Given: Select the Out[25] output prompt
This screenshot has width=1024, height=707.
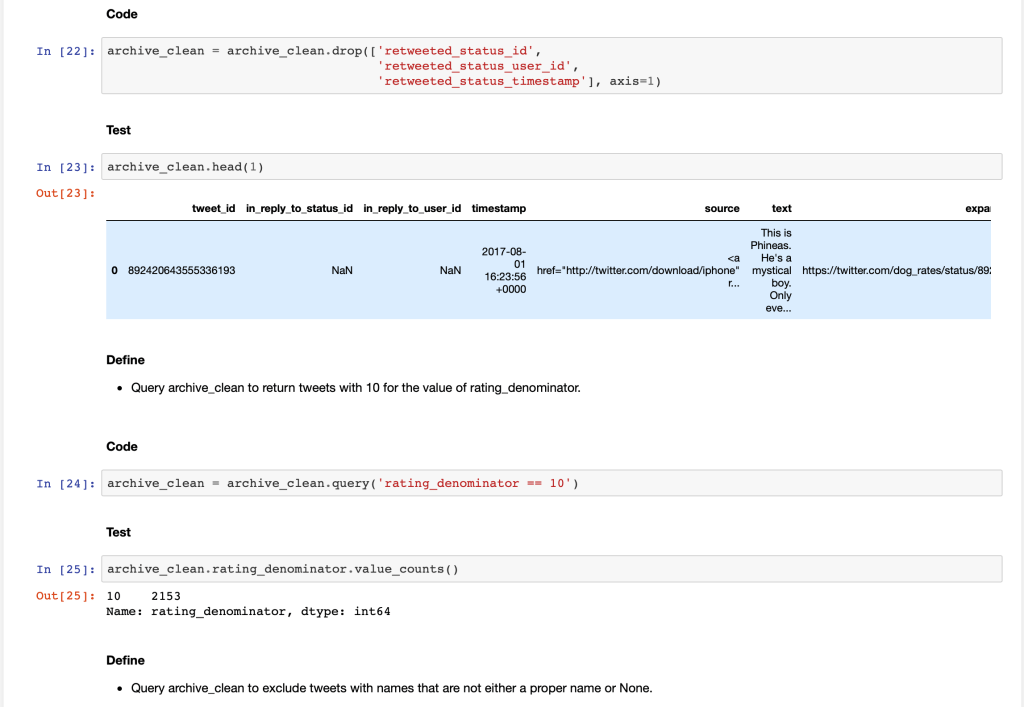Looking at the screenshot, I should 65,596.
